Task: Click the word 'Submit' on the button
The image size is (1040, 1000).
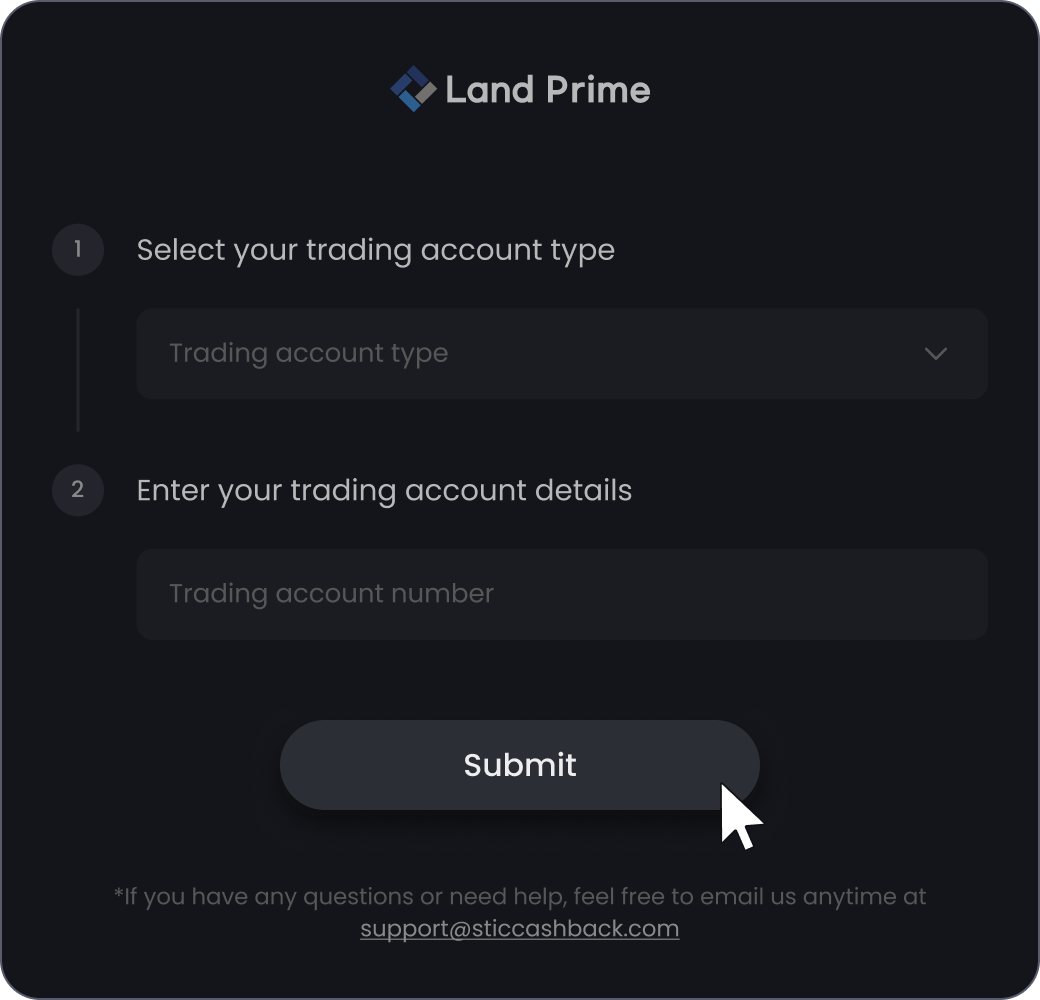Action: click(519, 765)
